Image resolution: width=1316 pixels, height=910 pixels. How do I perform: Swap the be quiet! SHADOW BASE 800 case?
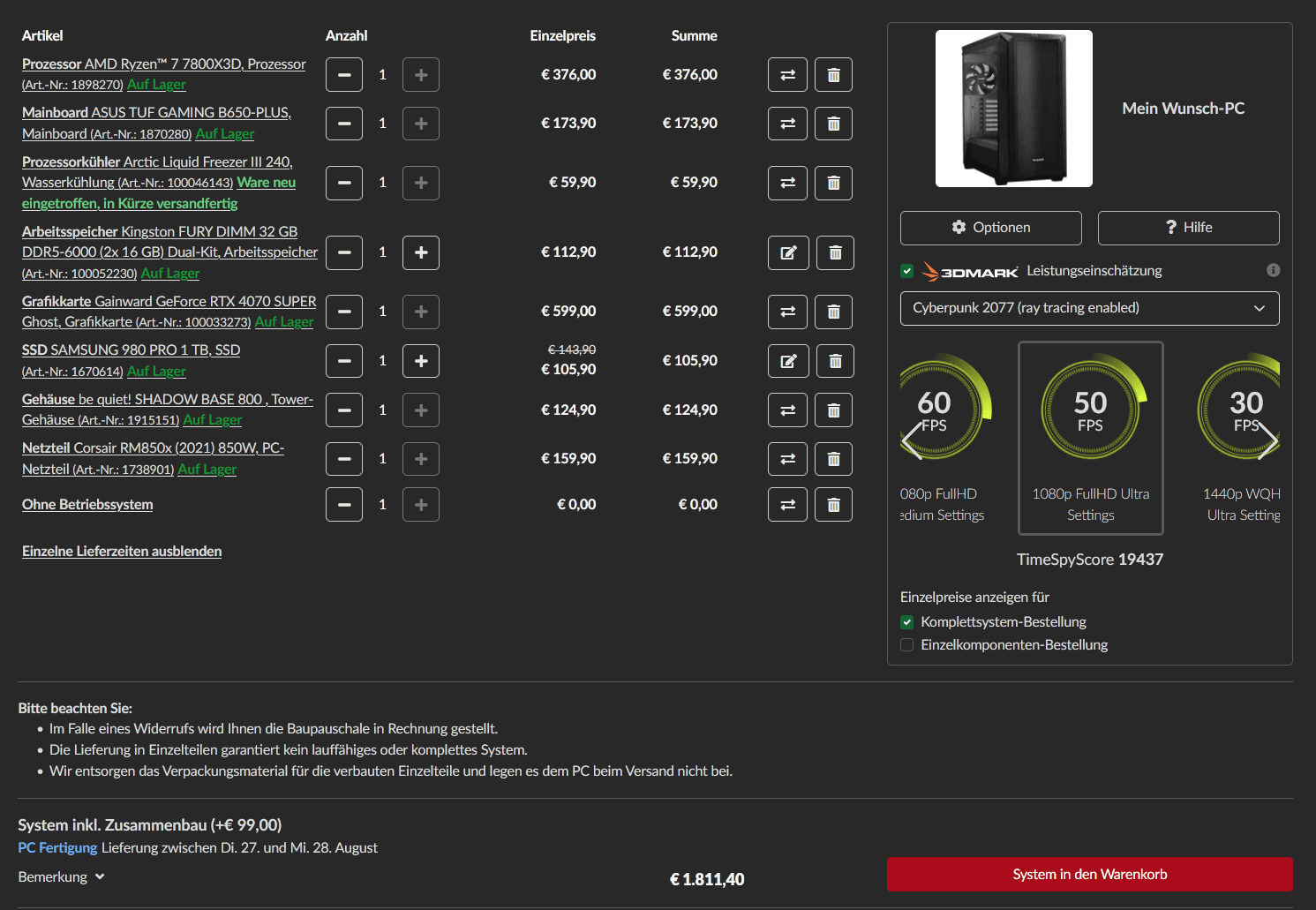[787, 410]
